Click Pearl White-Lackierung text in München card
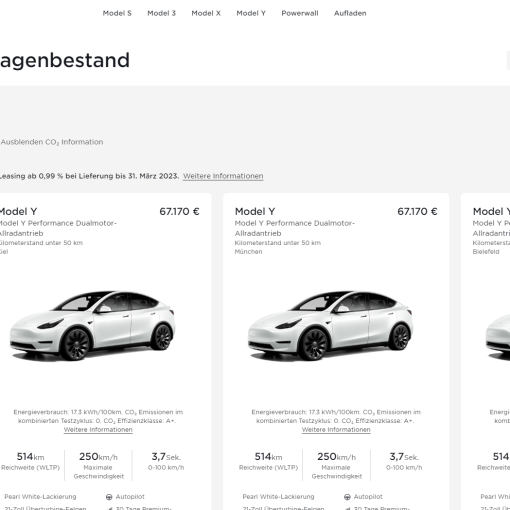 (278, 497)
